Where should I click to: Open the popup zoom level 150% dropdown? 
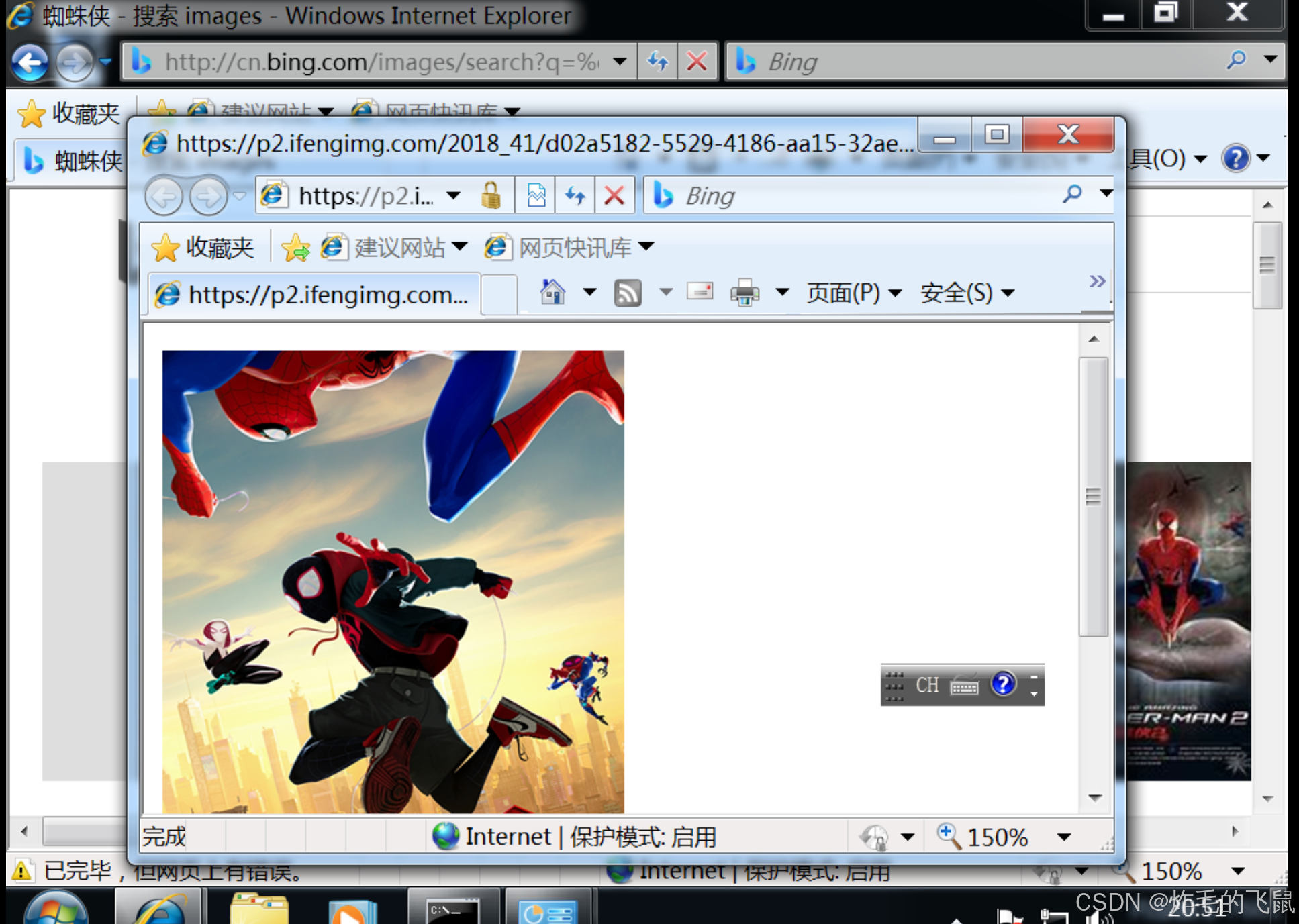pyautogui.click(x=1064, y=837)
